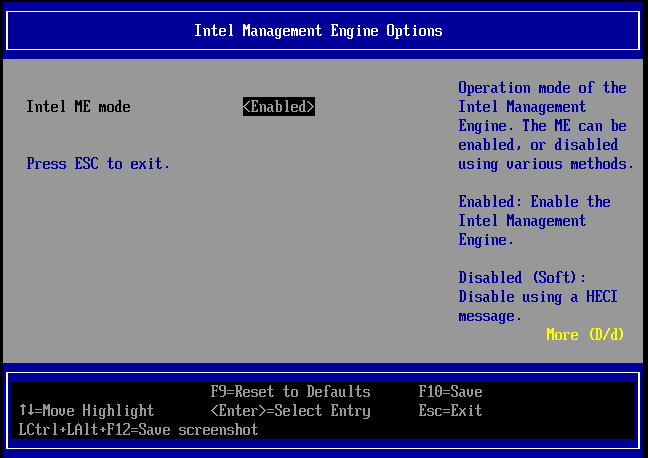Click 'using various methods.' help line
Viewport: 648px width, 458px height.
[546, 164]
